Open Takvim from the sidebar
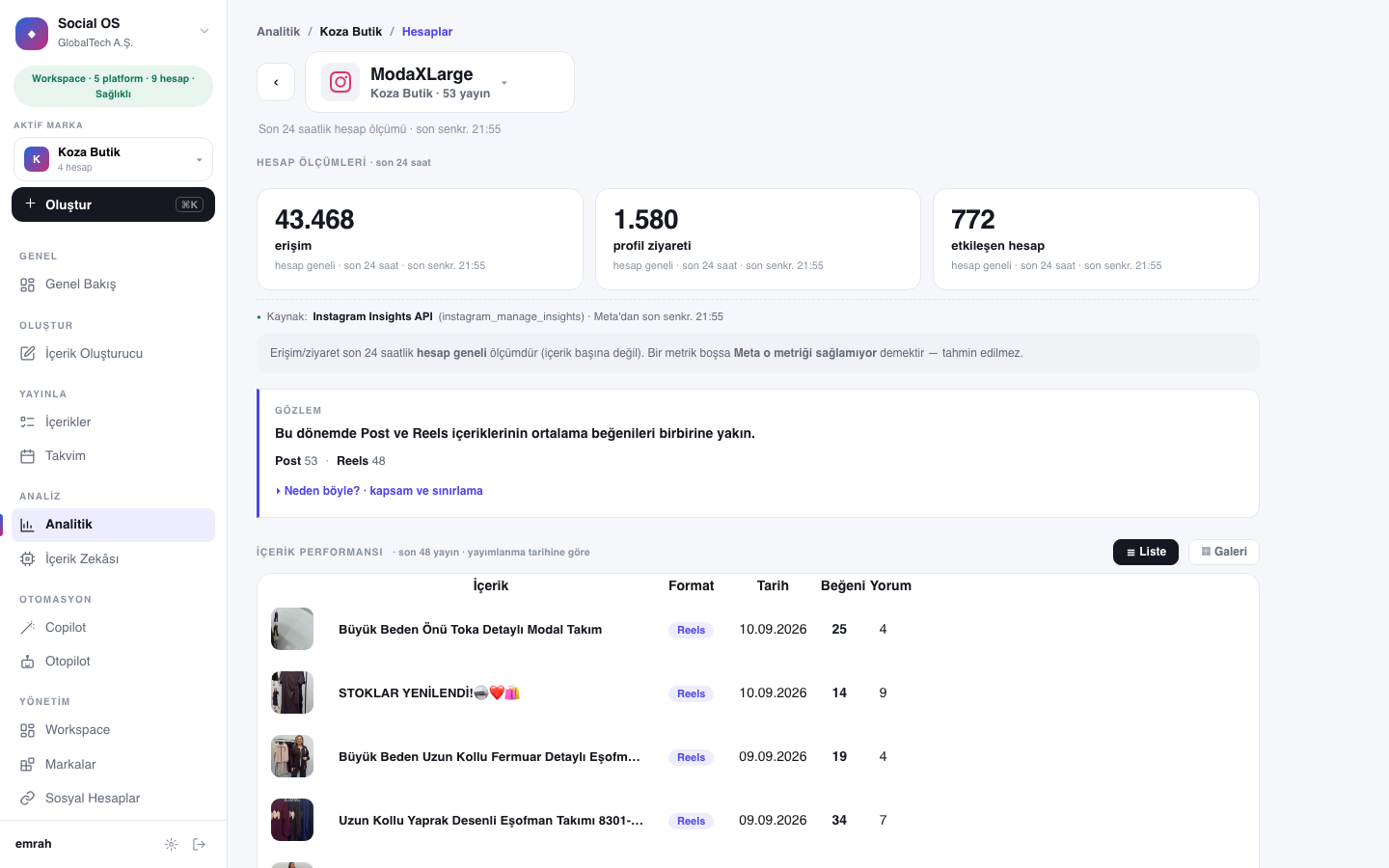Viewport: 1389px width, 868px height. (x=113, y=456)
